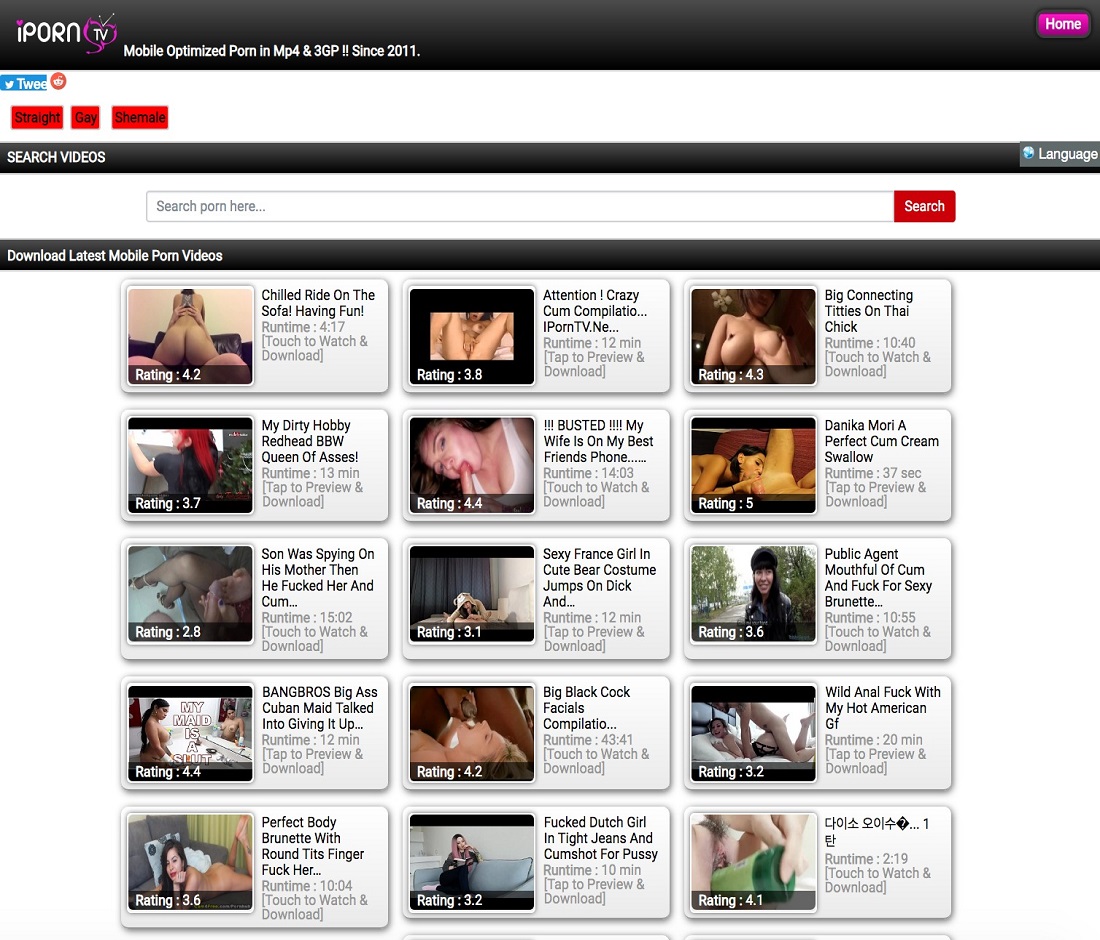Image resolution: width=1100 pixels, height=940 pixels.
Task: Open the 'Danika Mori' video title link
Action: (881, 441)
